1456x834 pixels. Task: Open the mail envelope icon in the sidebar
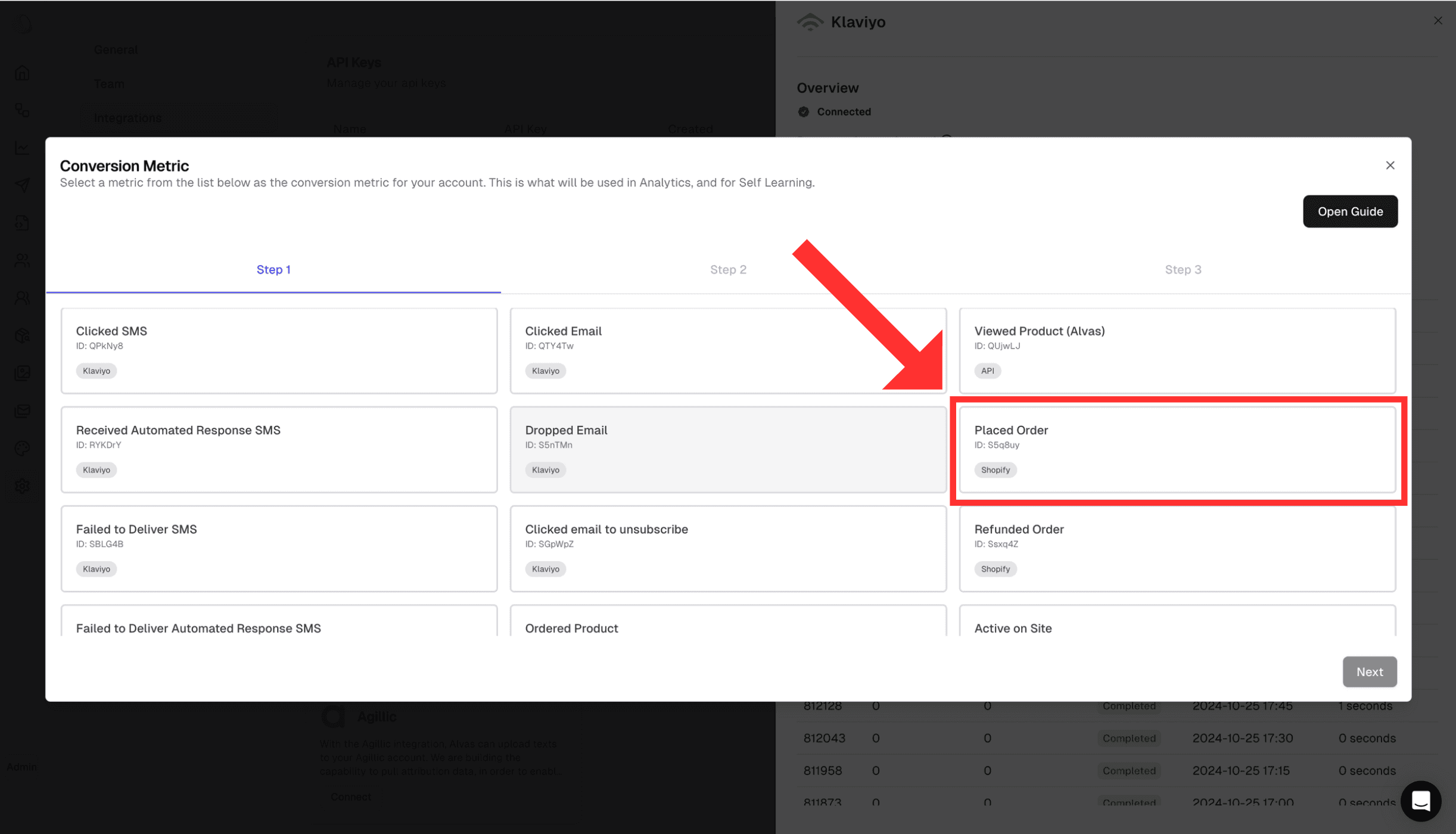pyautogui.click(x=22, y=410)
